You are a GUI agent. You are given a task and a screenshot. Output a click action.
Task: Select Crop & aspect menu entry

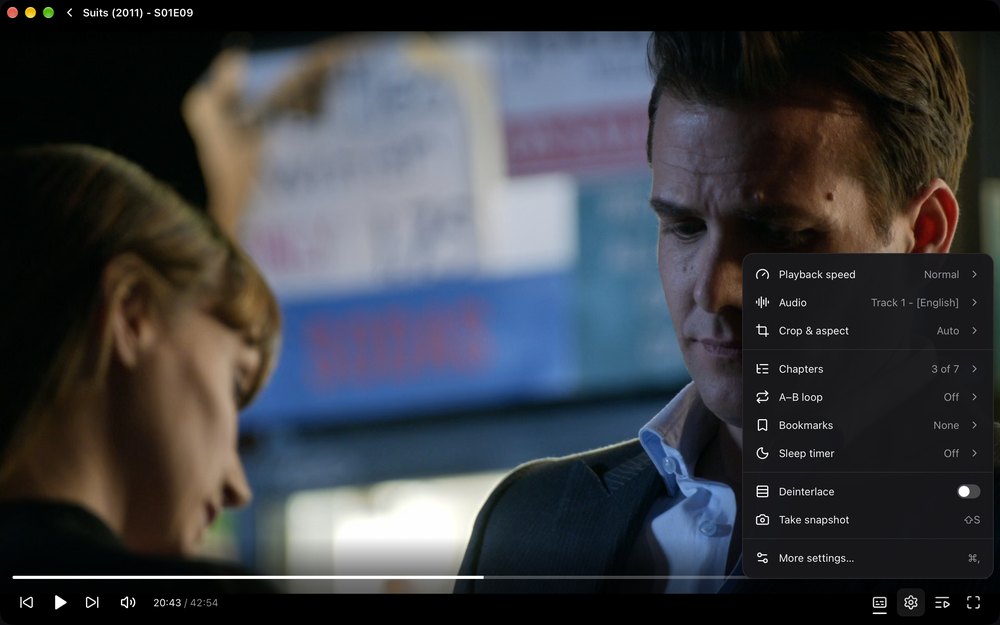(x=867, y=331)
